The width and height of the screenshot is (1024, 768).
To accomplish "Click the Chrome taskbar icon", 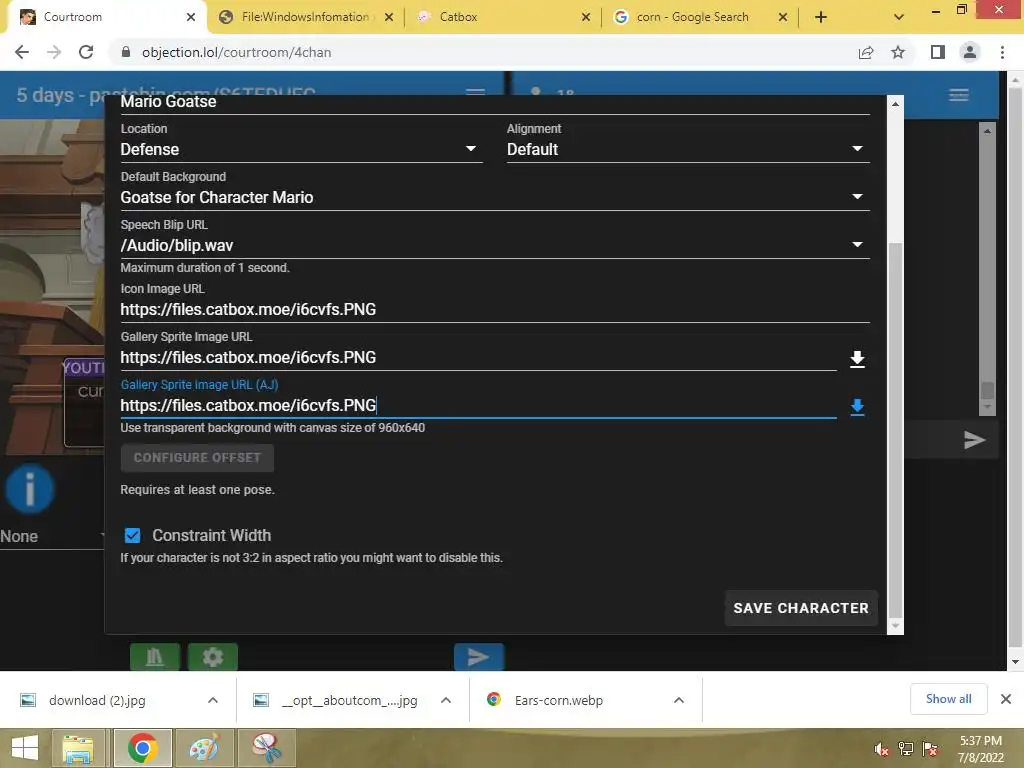I will [142, 748].
